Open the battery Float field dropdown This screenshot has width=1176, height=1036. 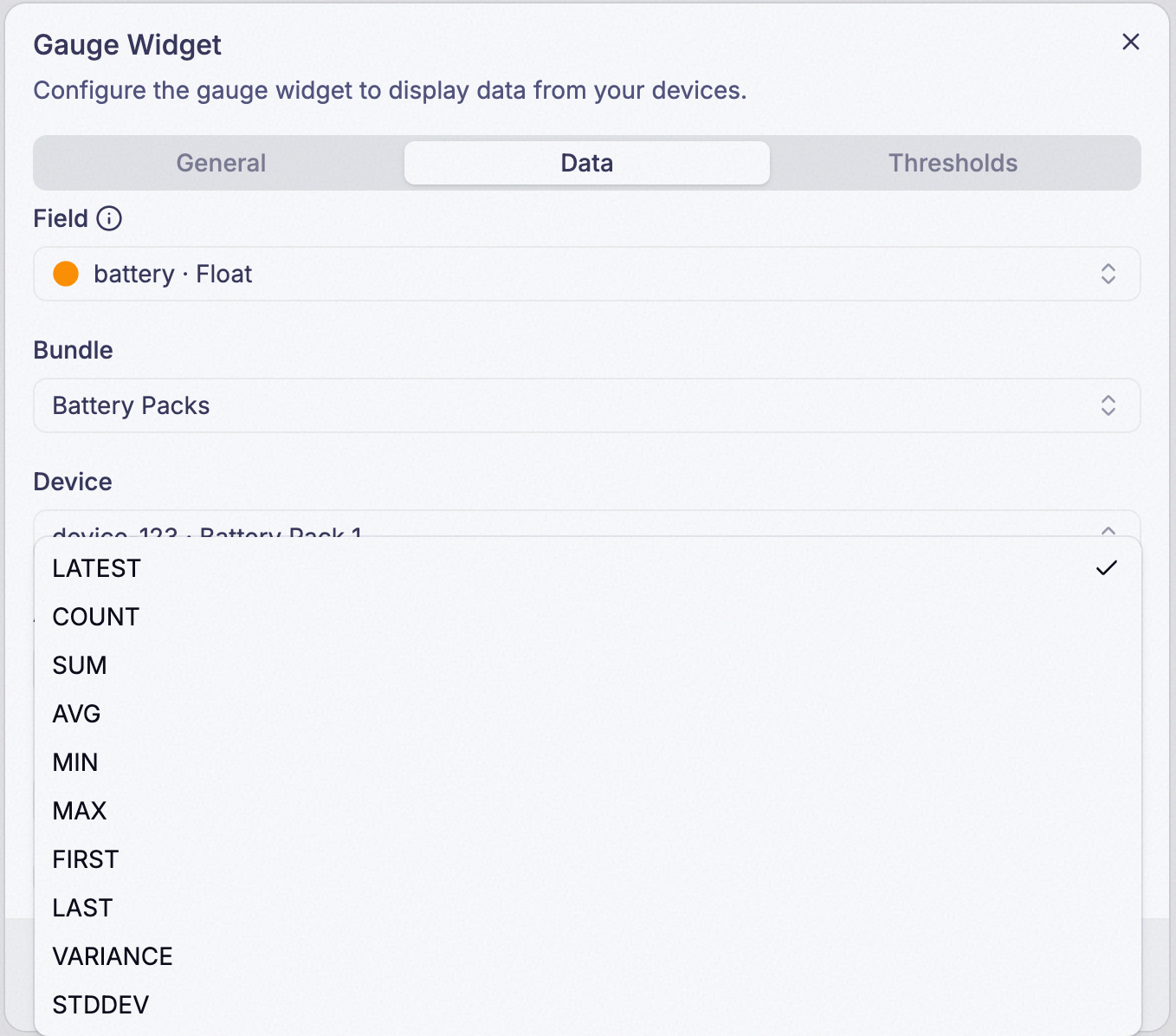pyautogui.click(x=587, y=274)
